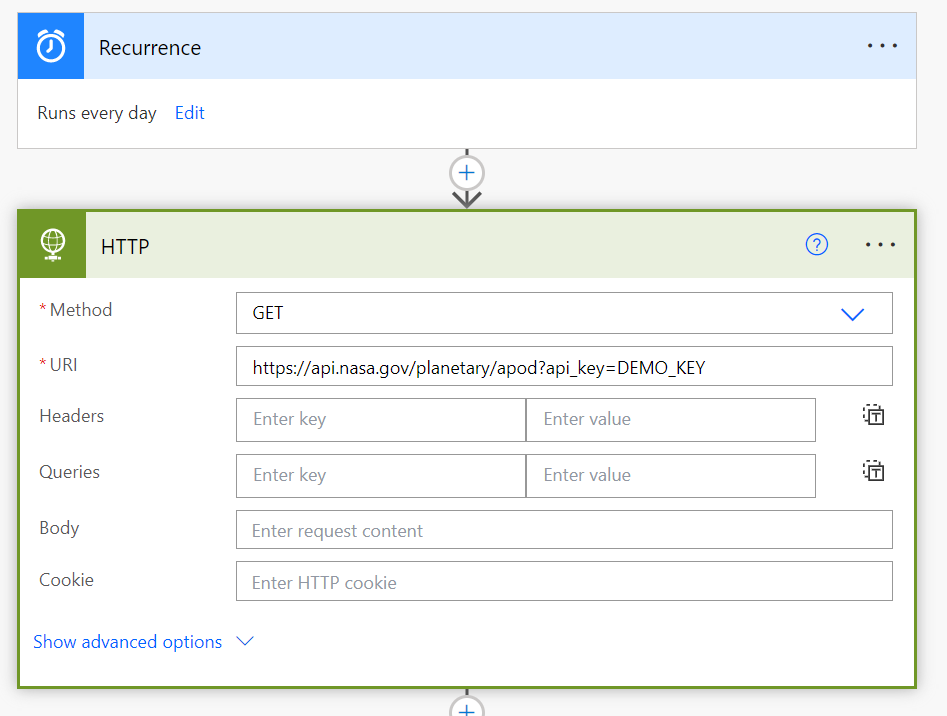
Task: Click Edit link in Recurrence step
Action: (x=189, y=113)
